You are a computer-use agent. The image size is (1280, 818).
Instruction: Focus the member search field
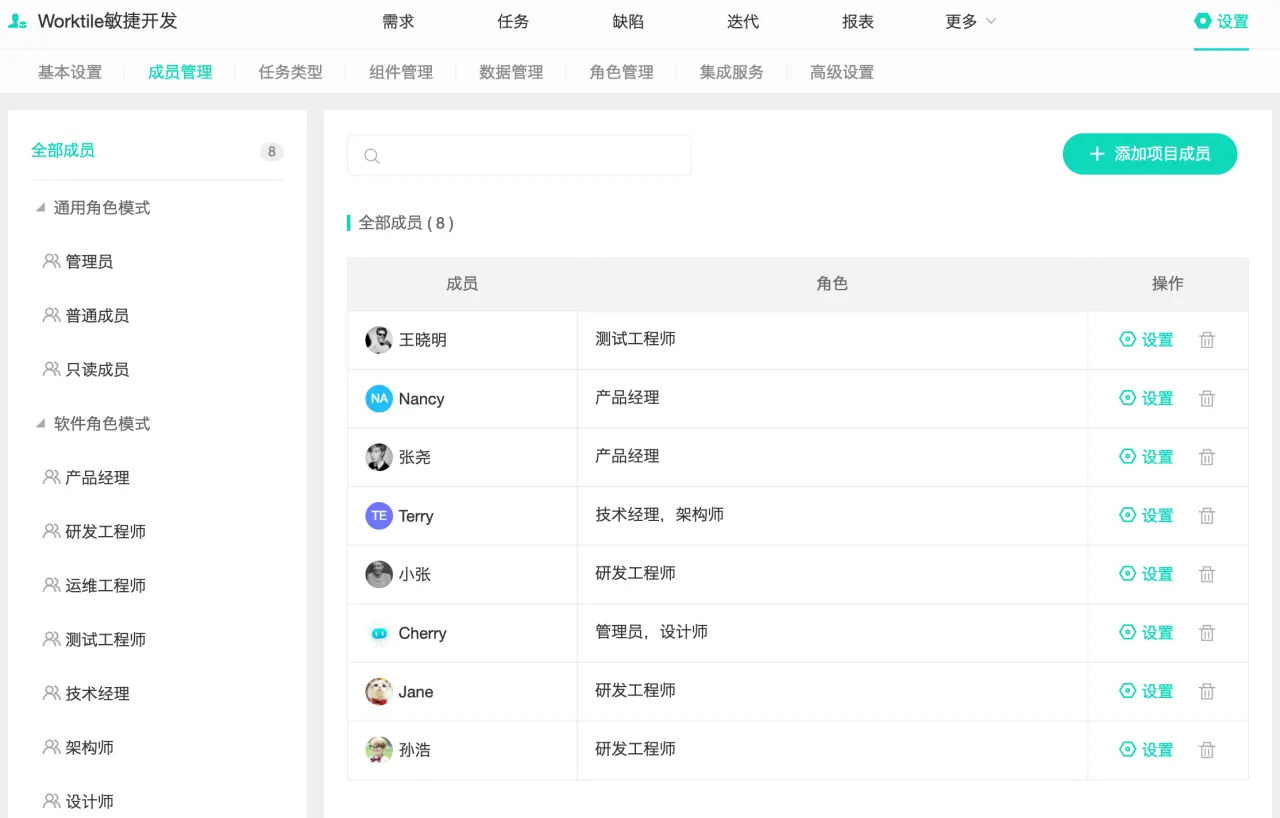pos(519,155)
